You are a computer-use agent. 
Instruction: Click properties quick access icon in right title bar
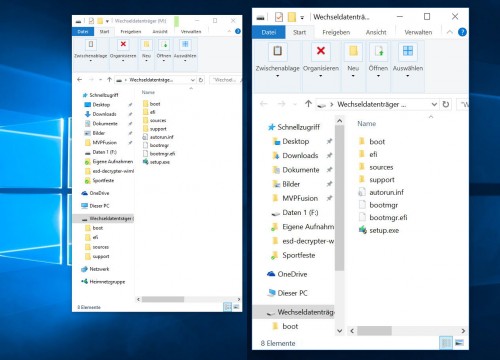click(x=279, y=17)
